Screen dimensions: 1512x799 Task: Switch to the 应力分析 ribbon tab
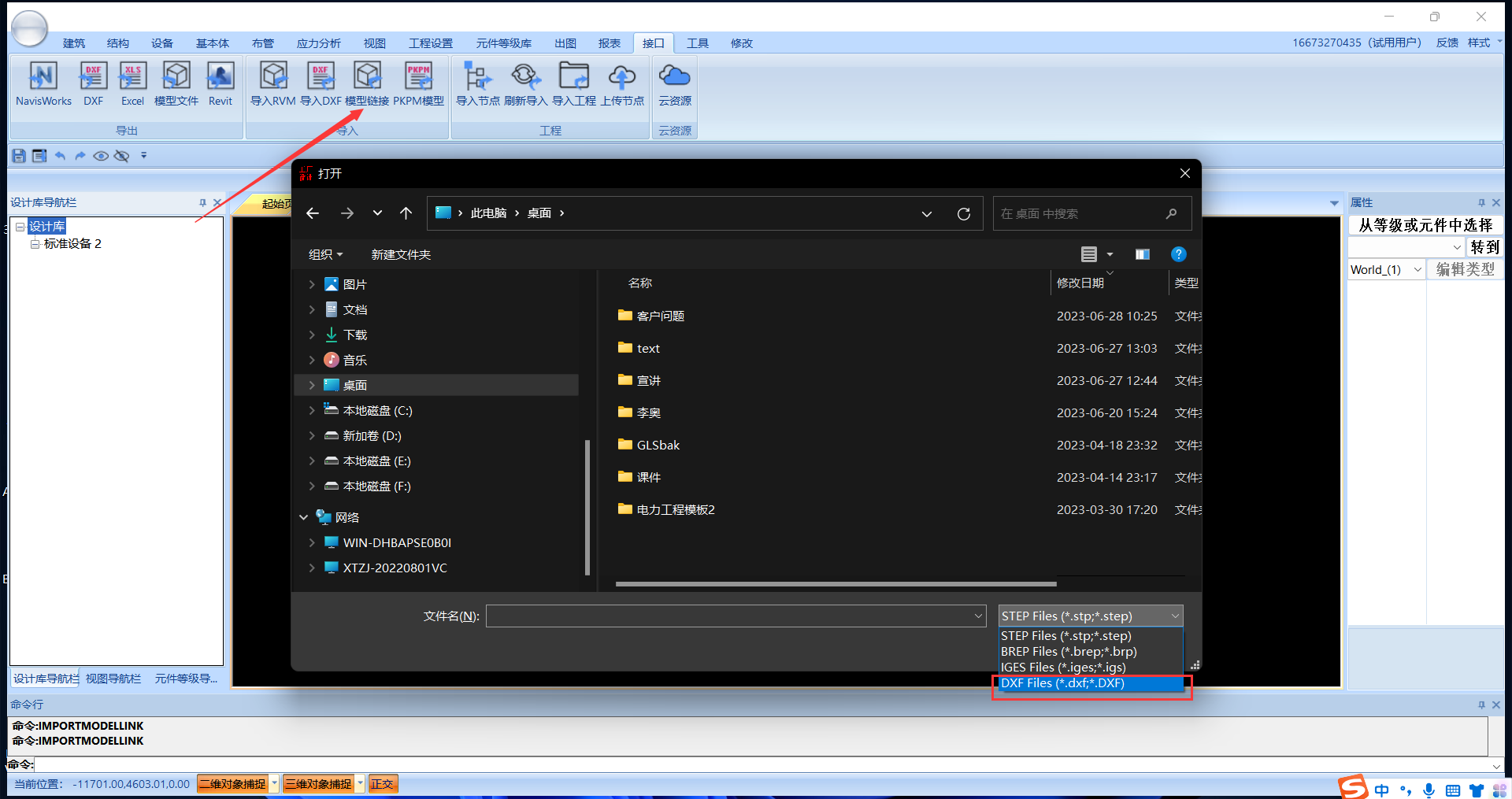coord(318,43)
